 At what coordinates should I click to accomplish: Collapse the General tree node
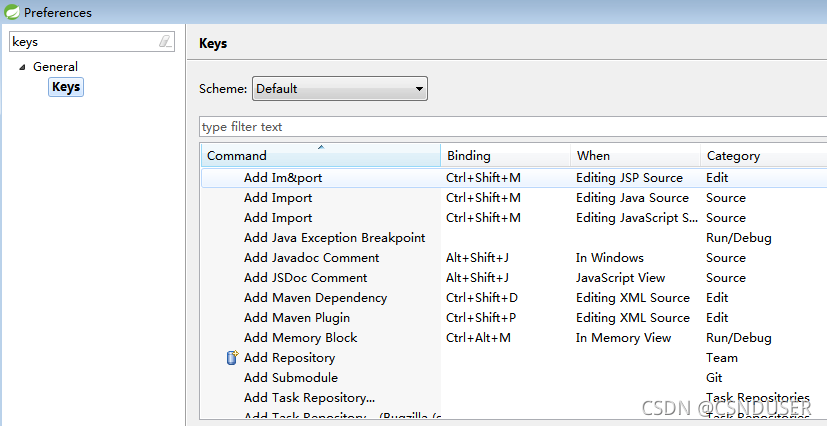tap(22, 67)
